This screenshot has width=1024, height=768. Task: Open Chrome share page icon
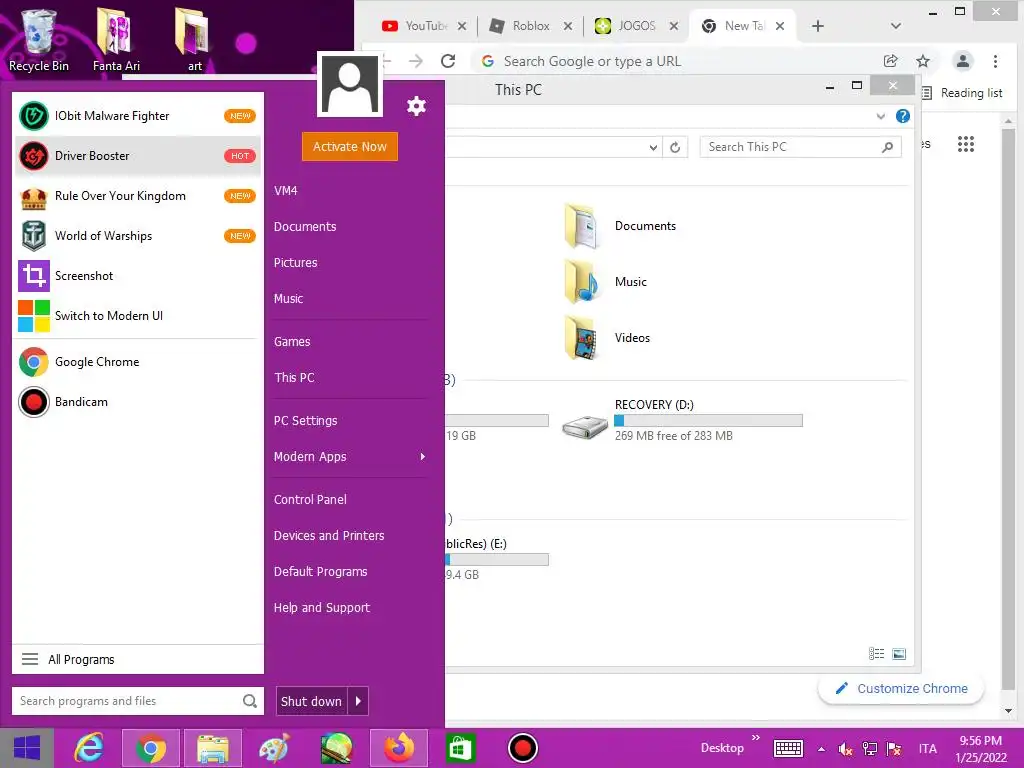pyautogui.click(x=890, y=61)
